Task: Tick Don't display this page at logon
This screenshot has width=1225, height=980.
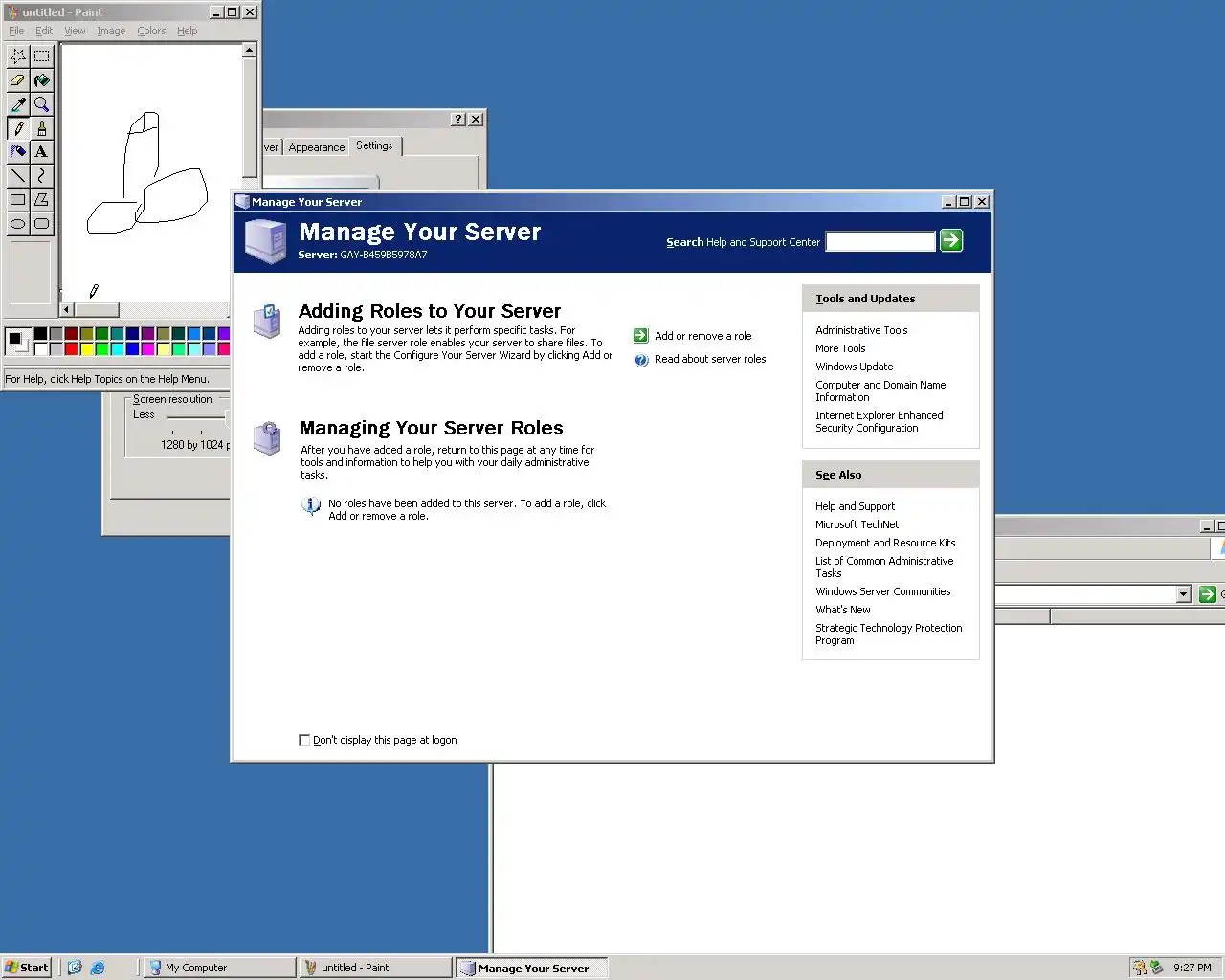Action: pyautogui.click(x=304, y=740)
